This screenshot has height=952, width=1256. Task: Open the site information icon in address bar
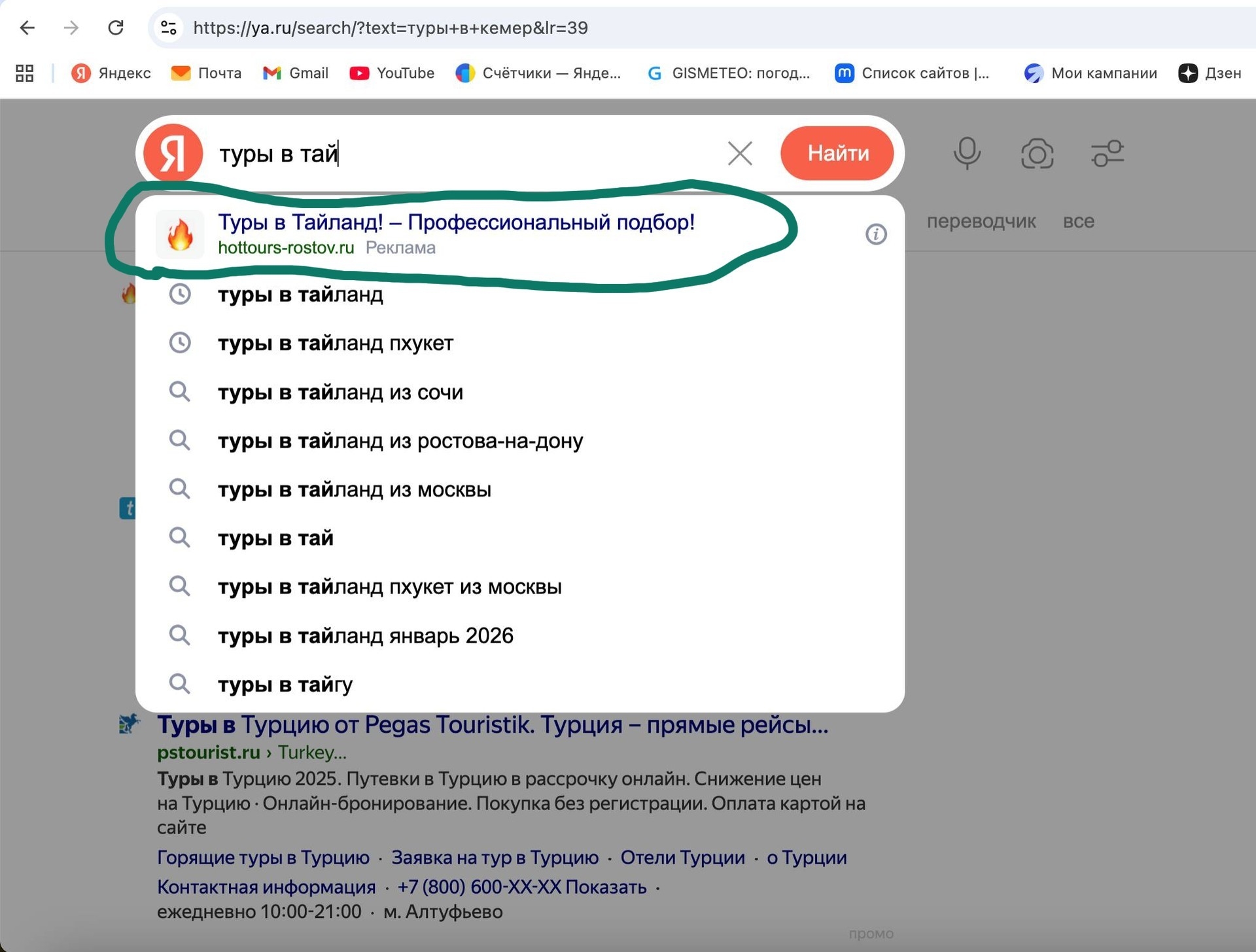click(169, 27)
